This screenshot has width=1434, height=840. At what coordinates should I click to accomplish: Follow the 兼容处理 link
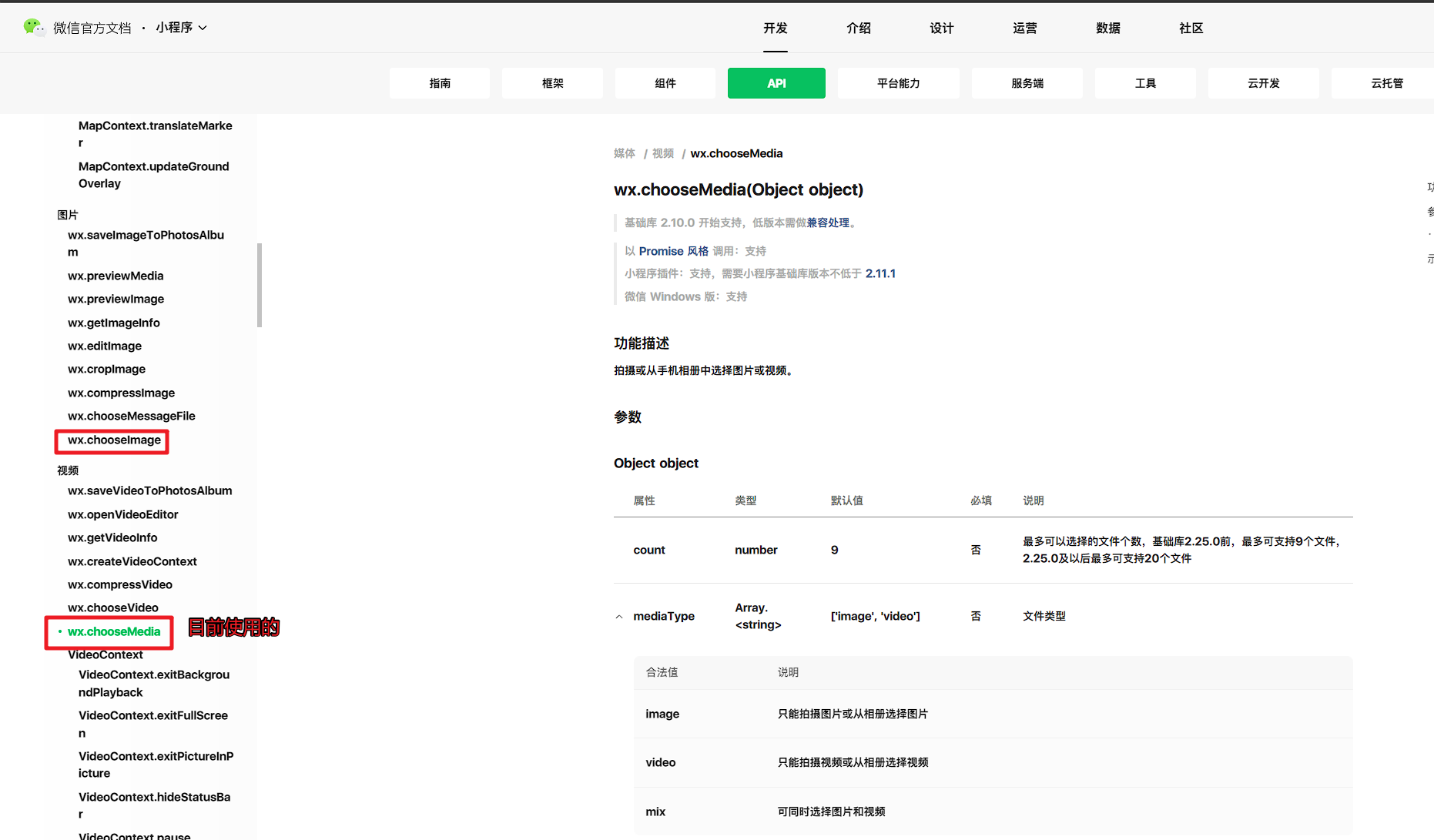pyautogui.click(x=828, y=223)
